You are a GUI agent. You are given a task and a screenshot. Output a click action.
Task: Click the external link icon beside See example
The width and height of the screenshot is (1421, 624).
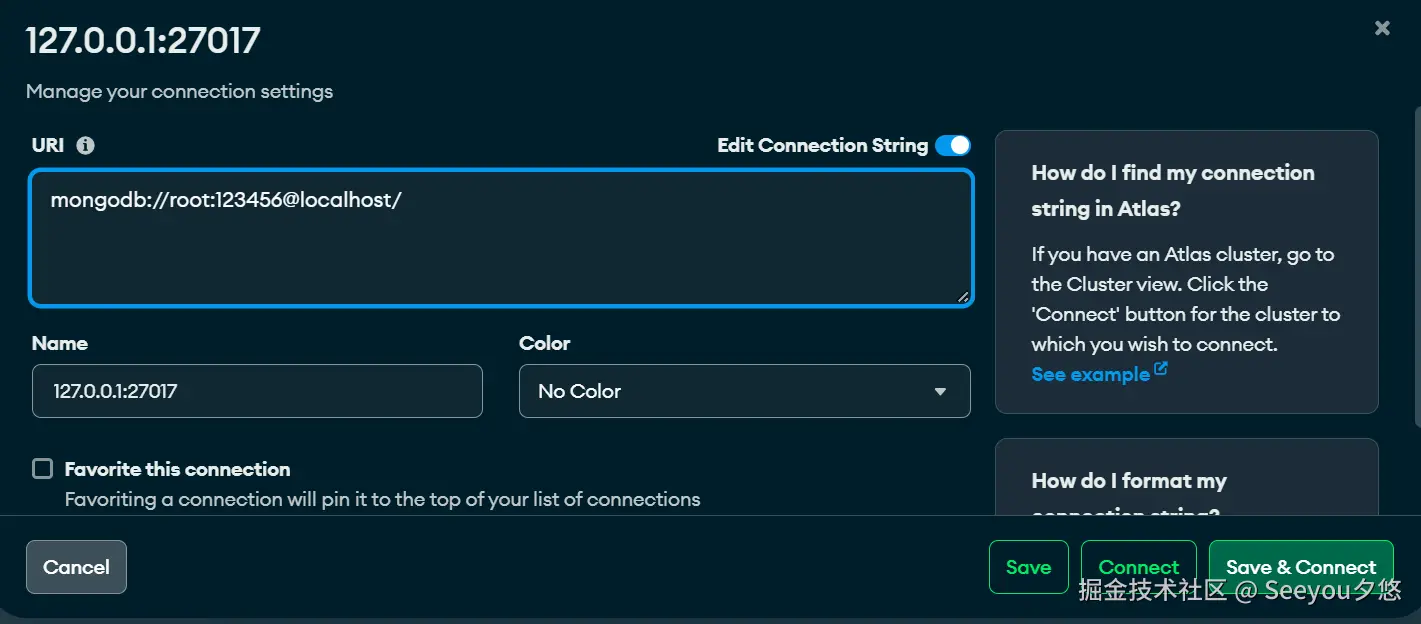coord(1161,369)
